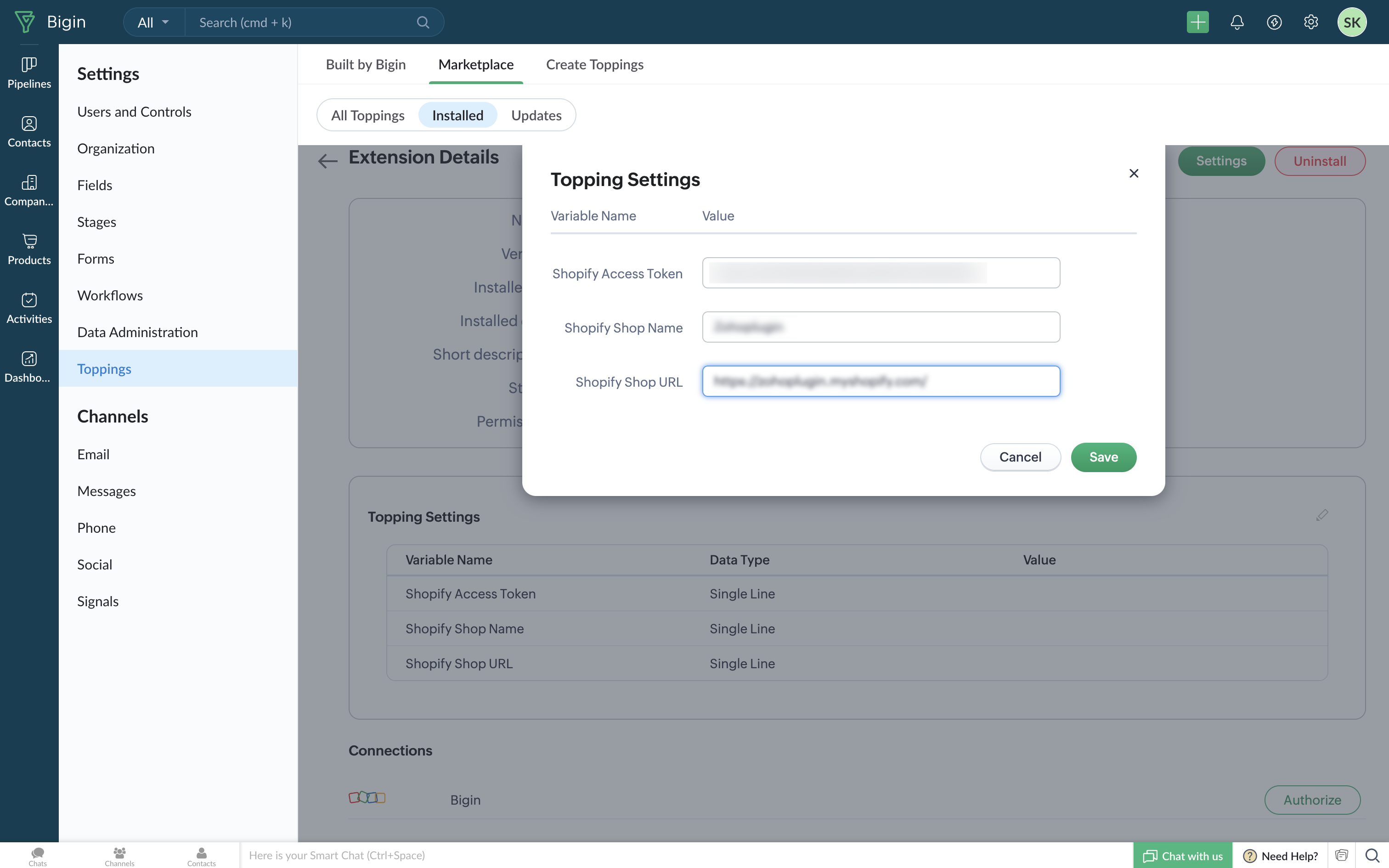
Task: Open the All search filter dropdown
Action: tap(153, 23)
